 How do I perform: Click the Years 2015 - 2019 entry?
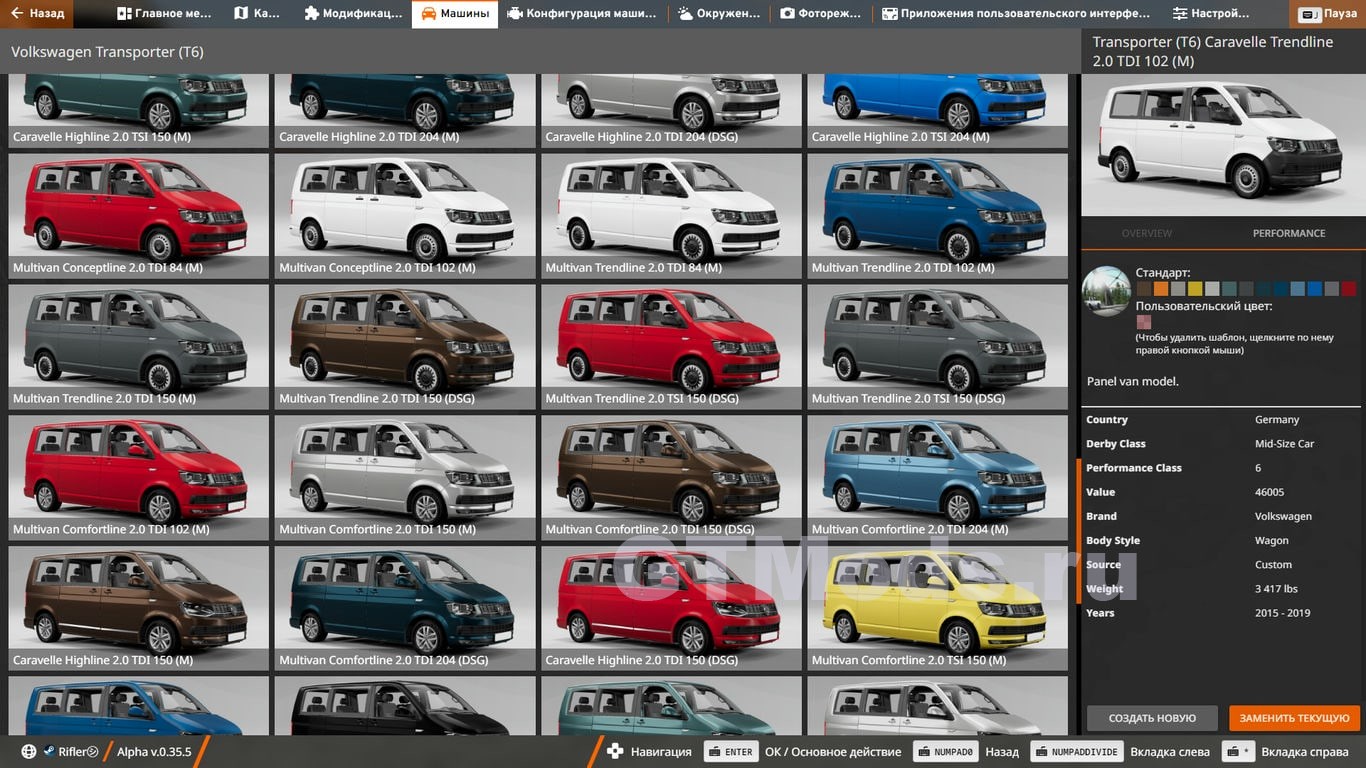click(x=1221, y=613)
